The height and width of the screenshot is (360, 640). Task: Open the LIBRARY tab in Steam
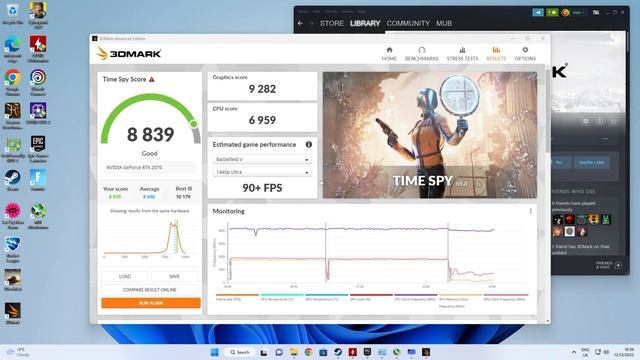(x=365, y=23)
